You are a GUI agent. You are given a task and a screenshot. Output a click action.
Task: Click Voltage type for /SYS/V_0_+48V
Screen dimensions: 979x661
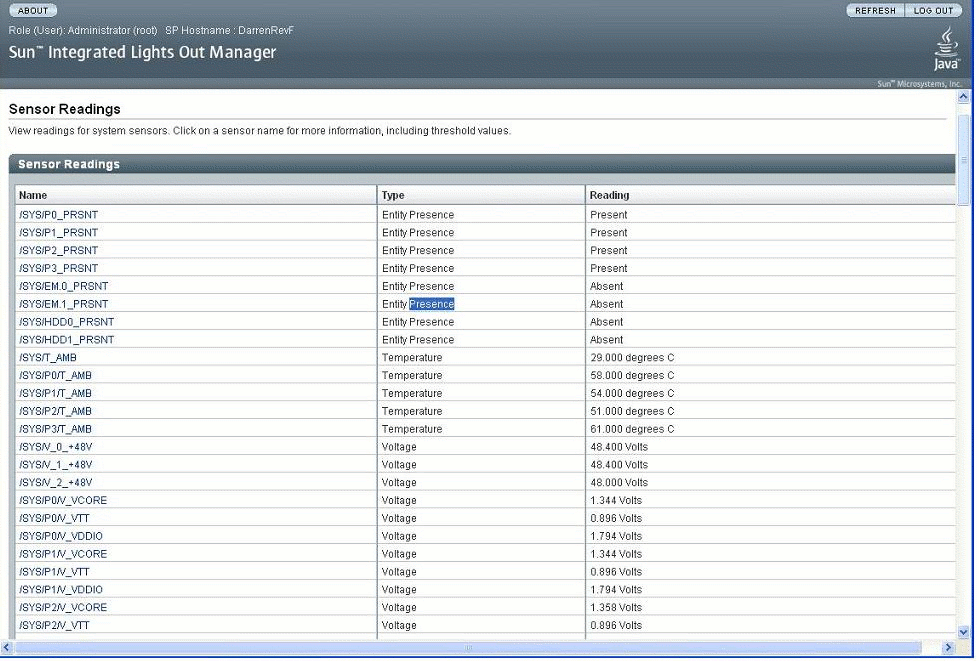click(399, 447)
